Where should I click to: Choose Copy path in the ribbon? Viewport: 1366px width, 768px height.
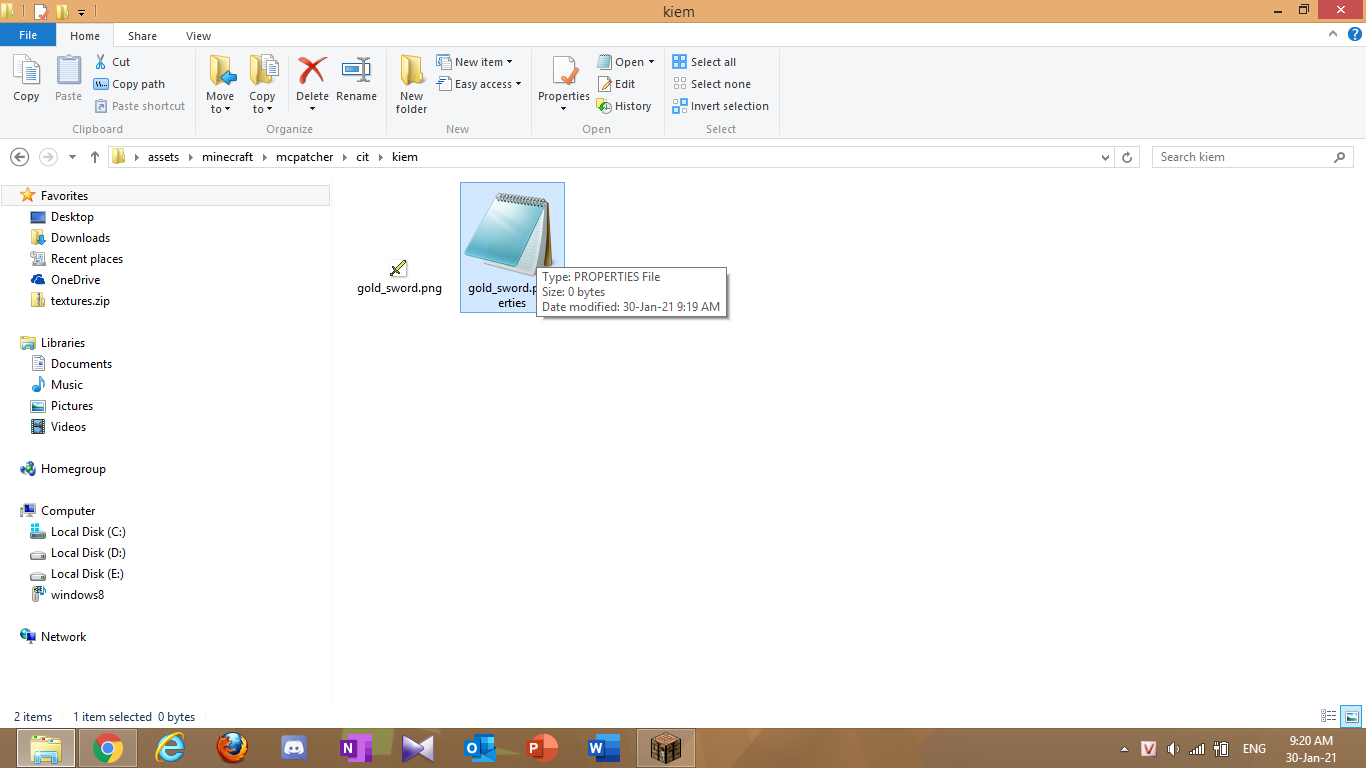tap(129, 84)
